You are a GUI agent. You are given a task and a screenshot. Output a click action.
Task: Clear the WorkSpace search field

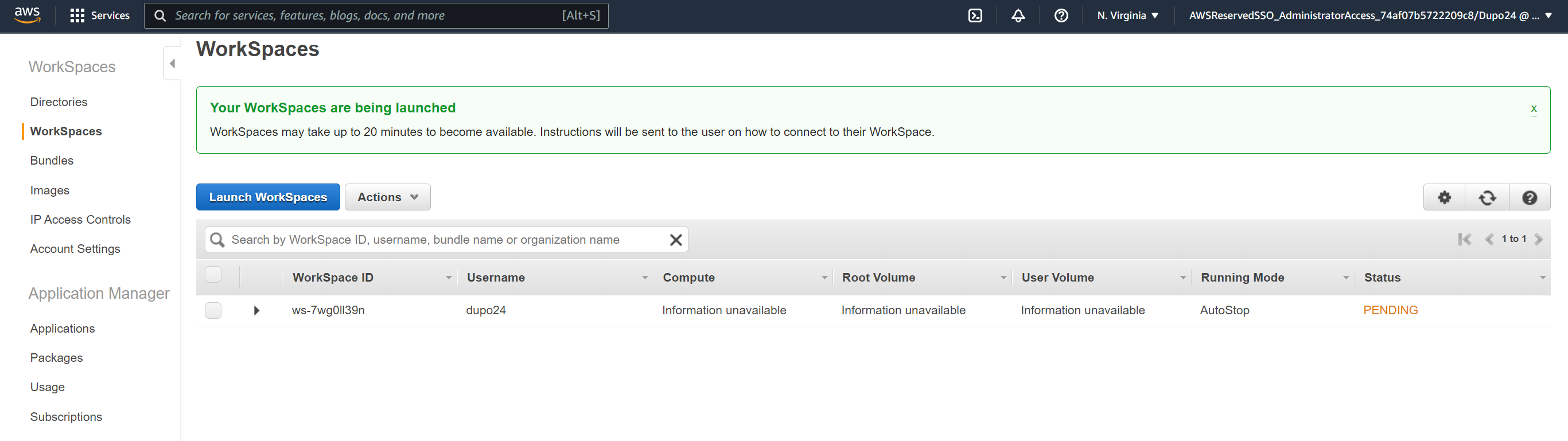(676, 240)
